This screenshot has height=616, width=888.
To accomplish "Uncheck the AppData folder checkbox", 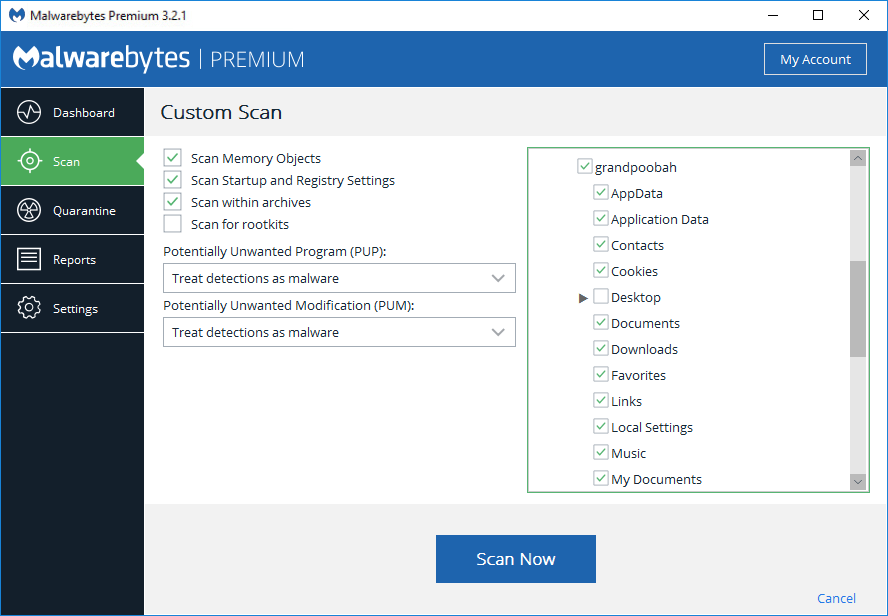I will 600,192.
